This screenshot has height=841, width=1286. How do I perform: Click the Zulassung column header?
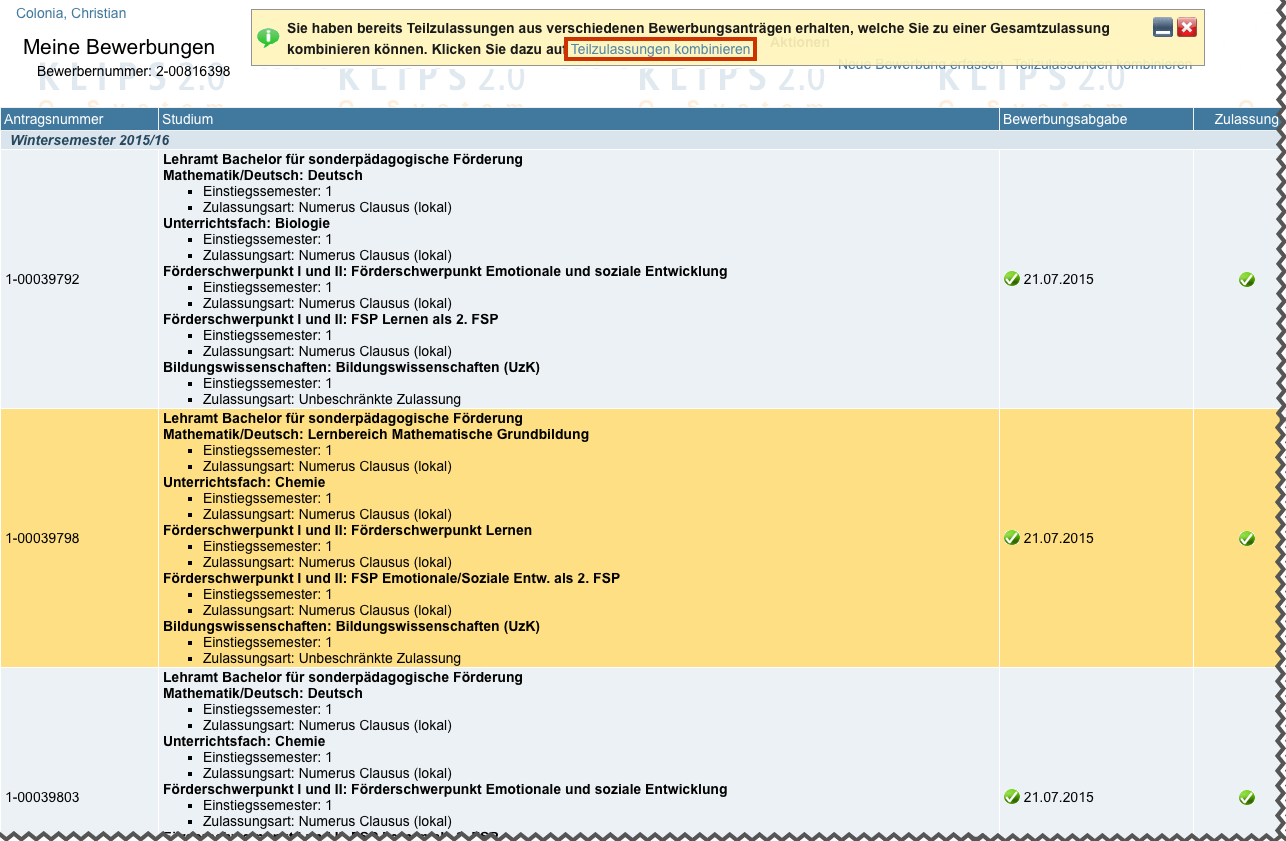pos(1237,119)
